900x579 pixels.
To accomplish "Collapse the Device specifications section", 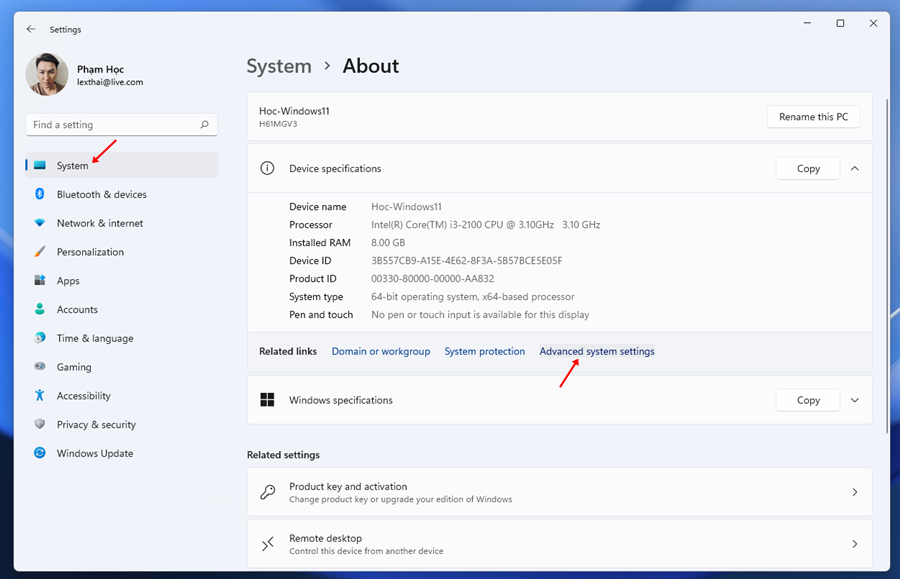I will click(855, 168).
